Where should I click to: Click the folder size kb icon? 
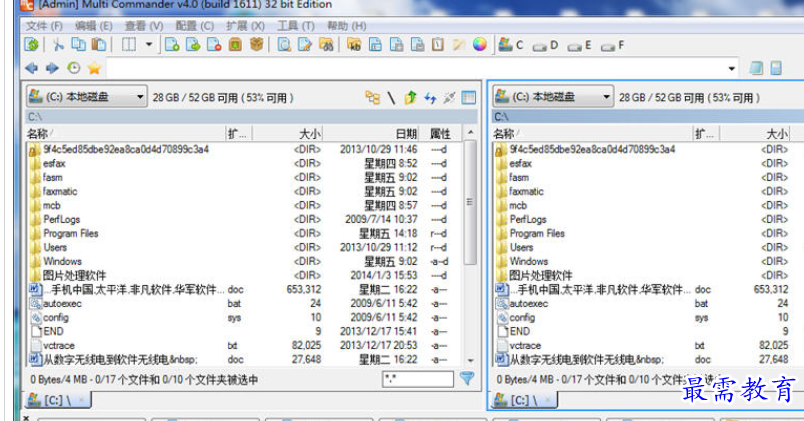(354, 45)
